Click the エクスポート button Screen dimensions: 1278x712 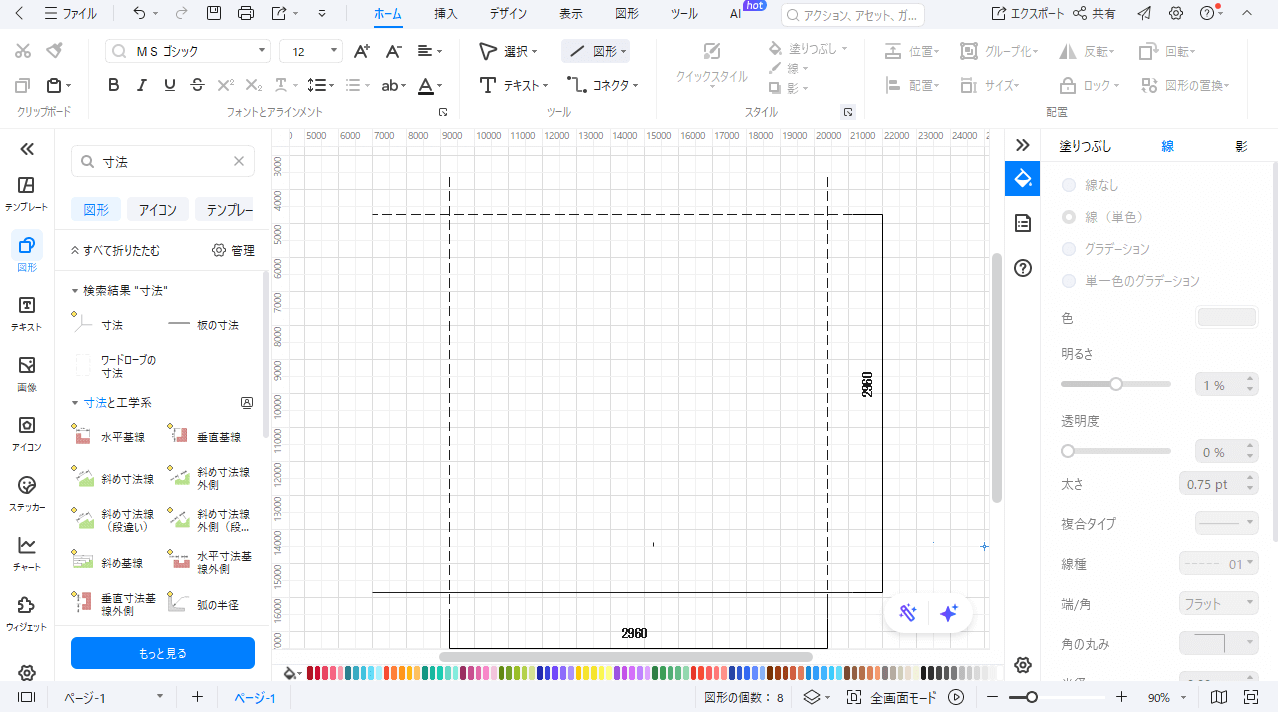[x=1027, y=14]
